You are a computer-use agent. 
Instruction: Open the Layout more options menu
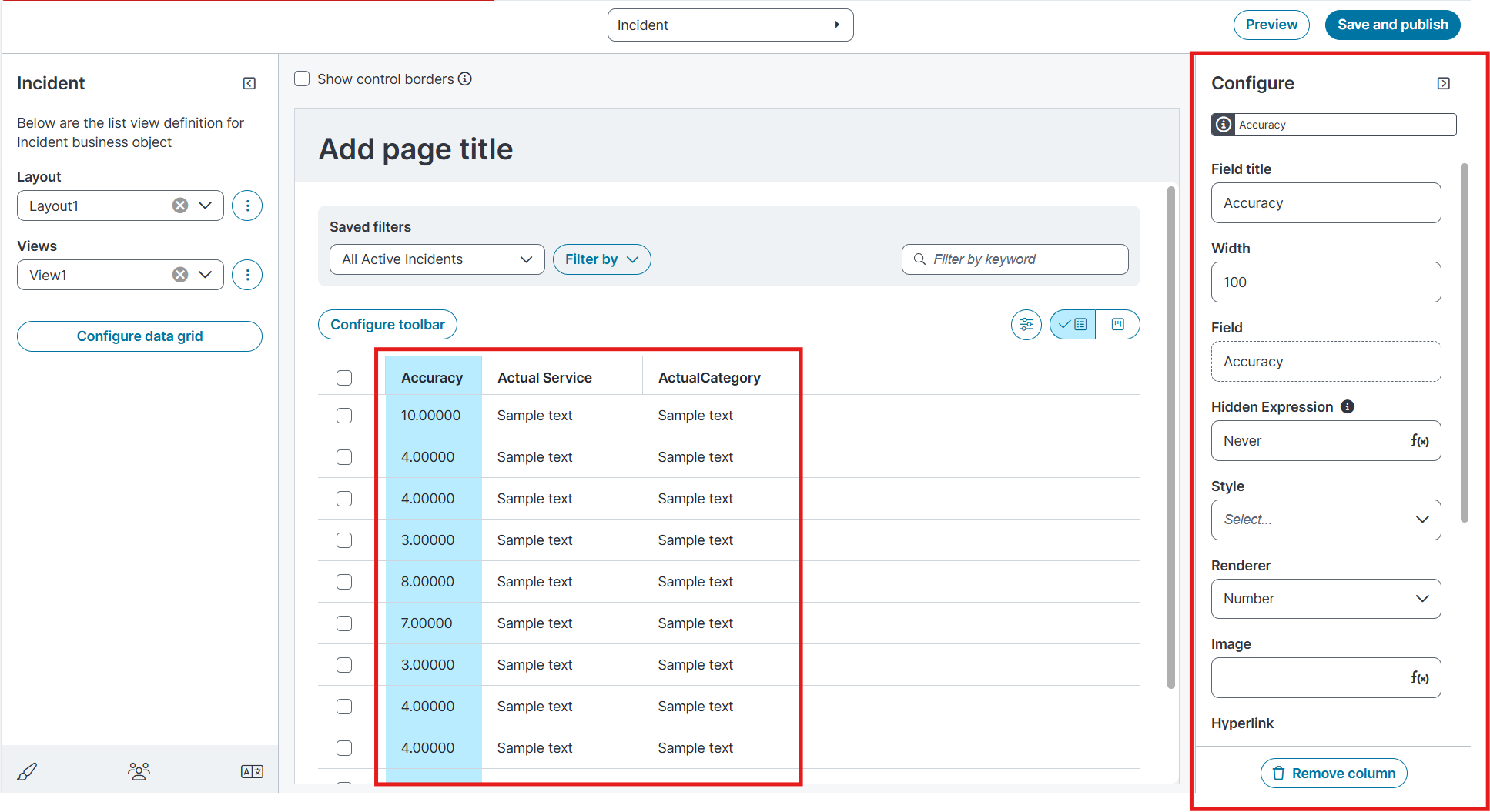(247, 206)
